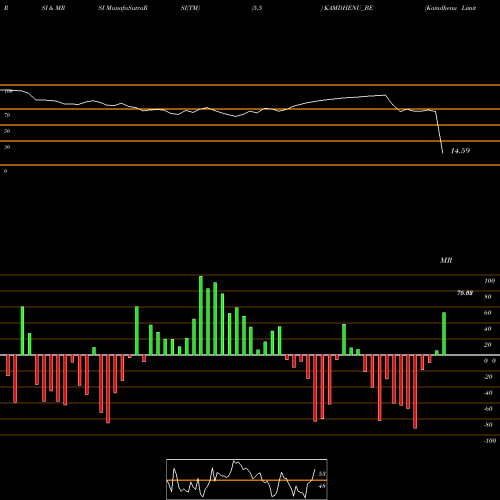Screen dimensions: 500x500
Task: Click the 53 label in mini chart
Action: coord(322,474)
